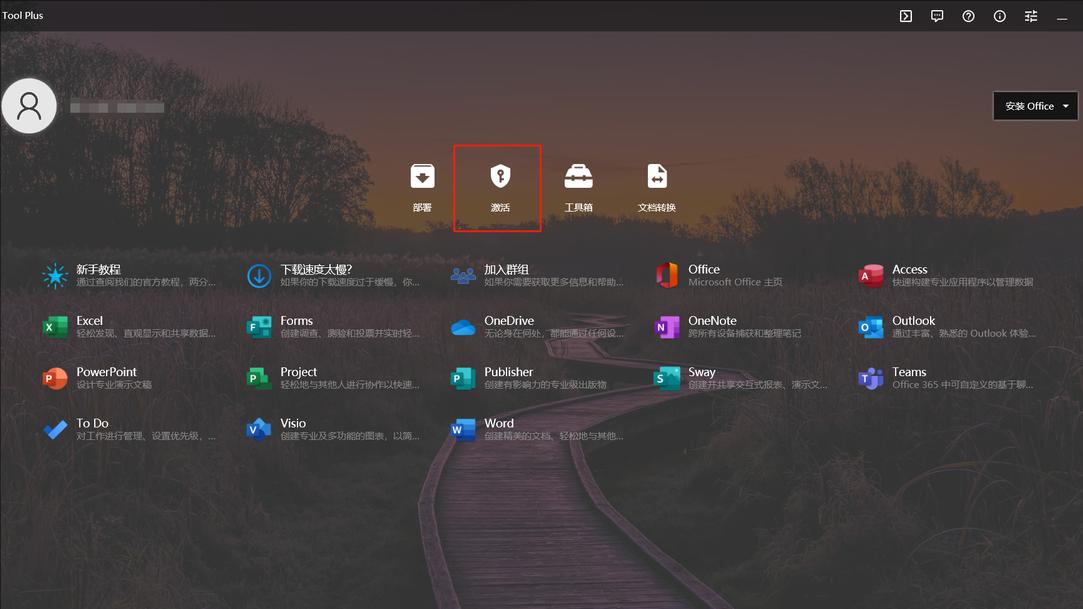1083x609 pixels.
Task: Expand the 安装 Office dropdown arrow
Action: coord(1066,105)
